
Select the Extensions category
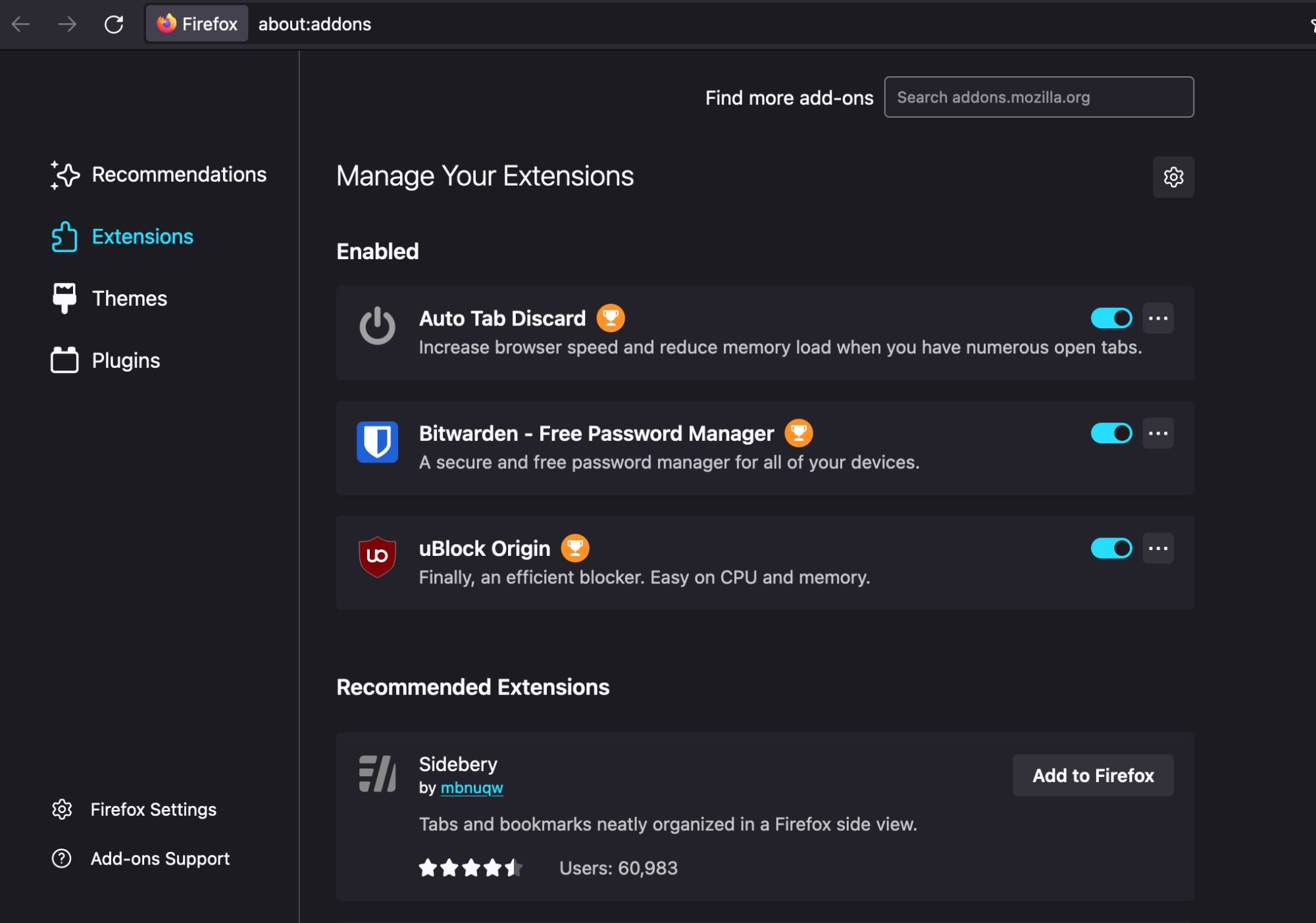[x=143, y=237]
